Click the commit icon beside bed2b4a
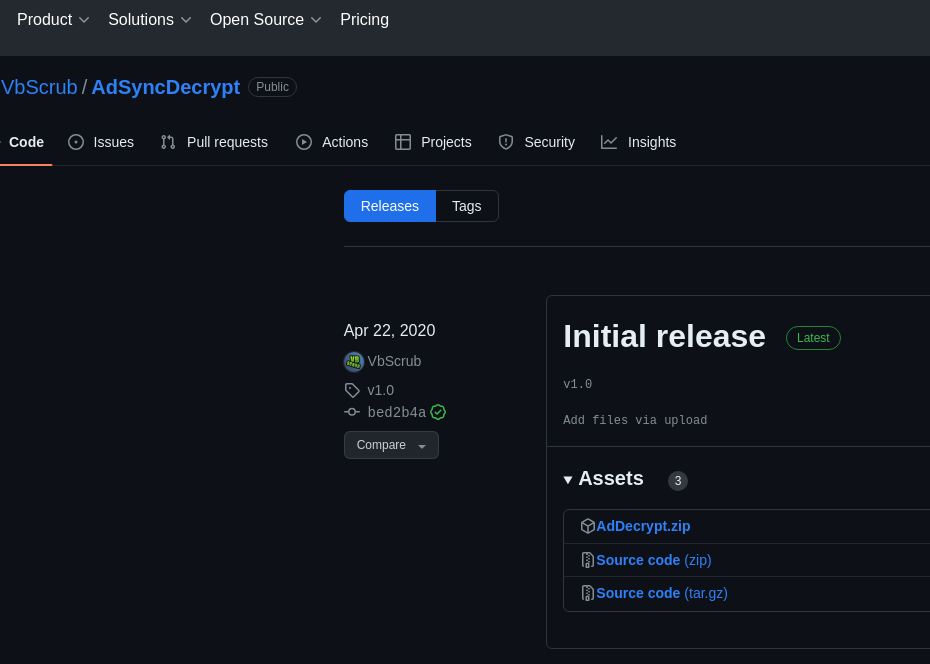This screenshot has width=930, height=664. pyautogui.click(x=352, y=412)
